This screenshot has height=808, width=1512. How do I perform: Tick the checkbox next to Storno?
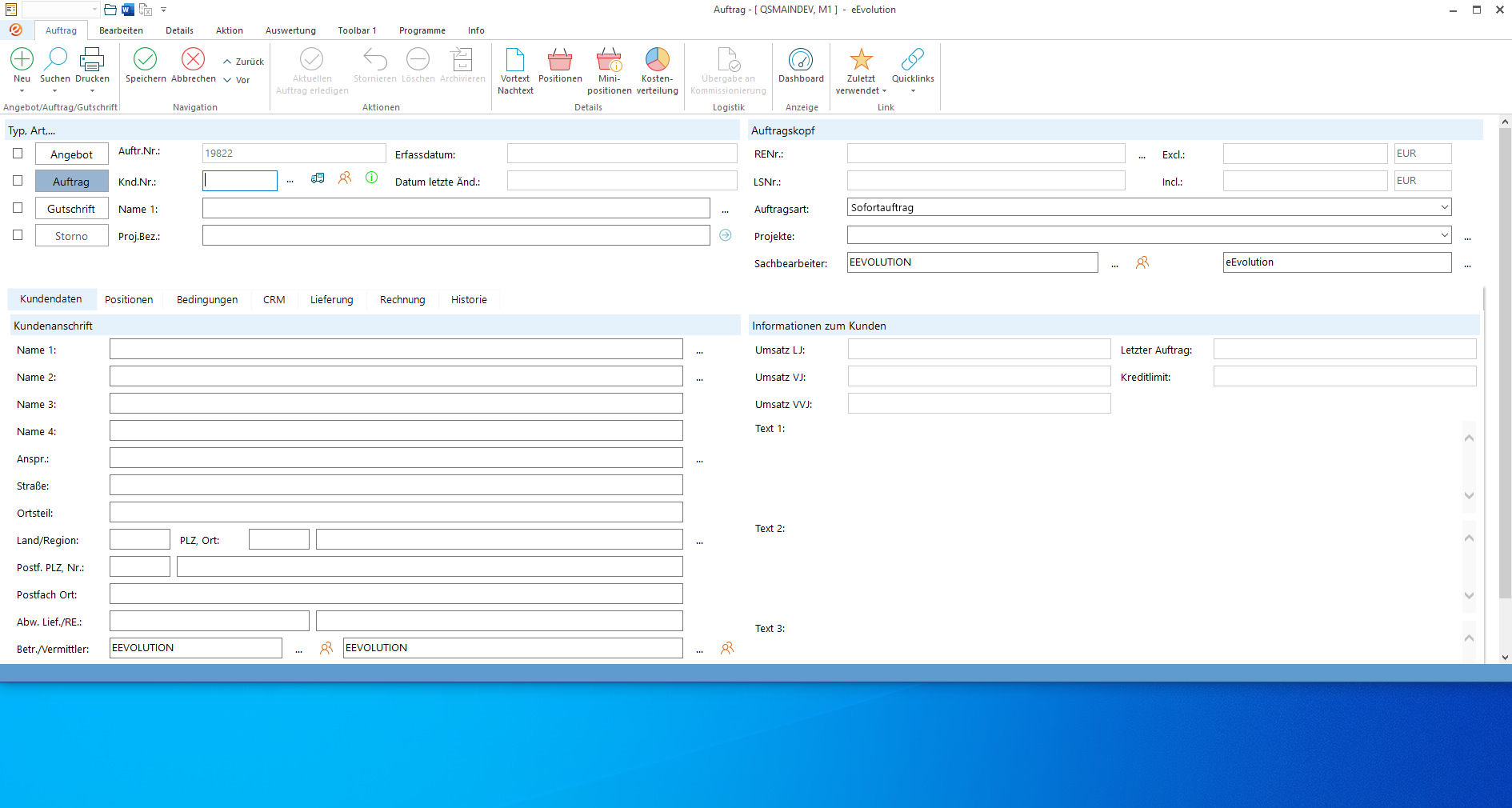[18, 235]
